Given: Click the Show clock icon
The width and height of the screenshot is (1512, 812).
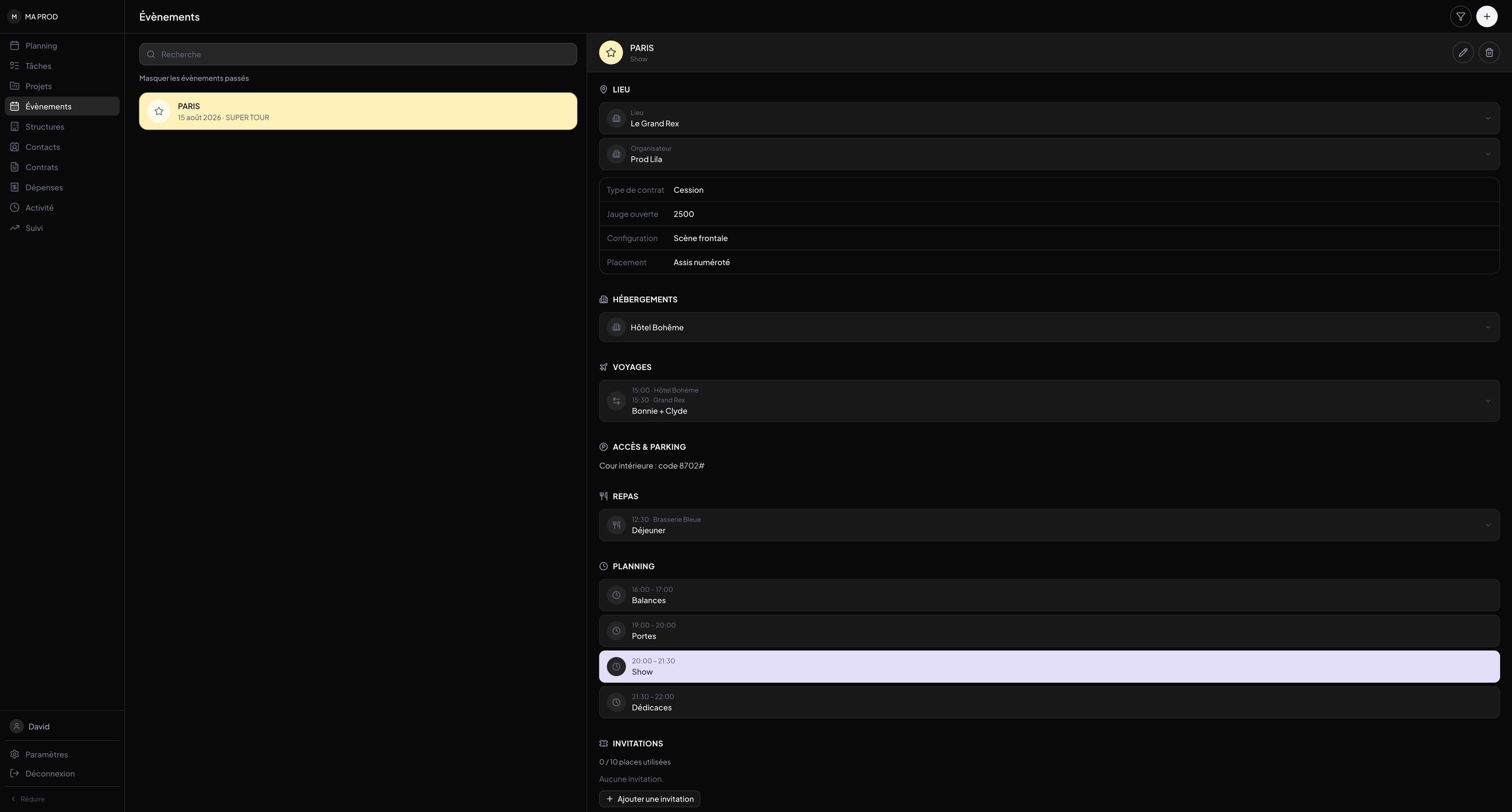Looking at the screenshot, I should (616, 666).
